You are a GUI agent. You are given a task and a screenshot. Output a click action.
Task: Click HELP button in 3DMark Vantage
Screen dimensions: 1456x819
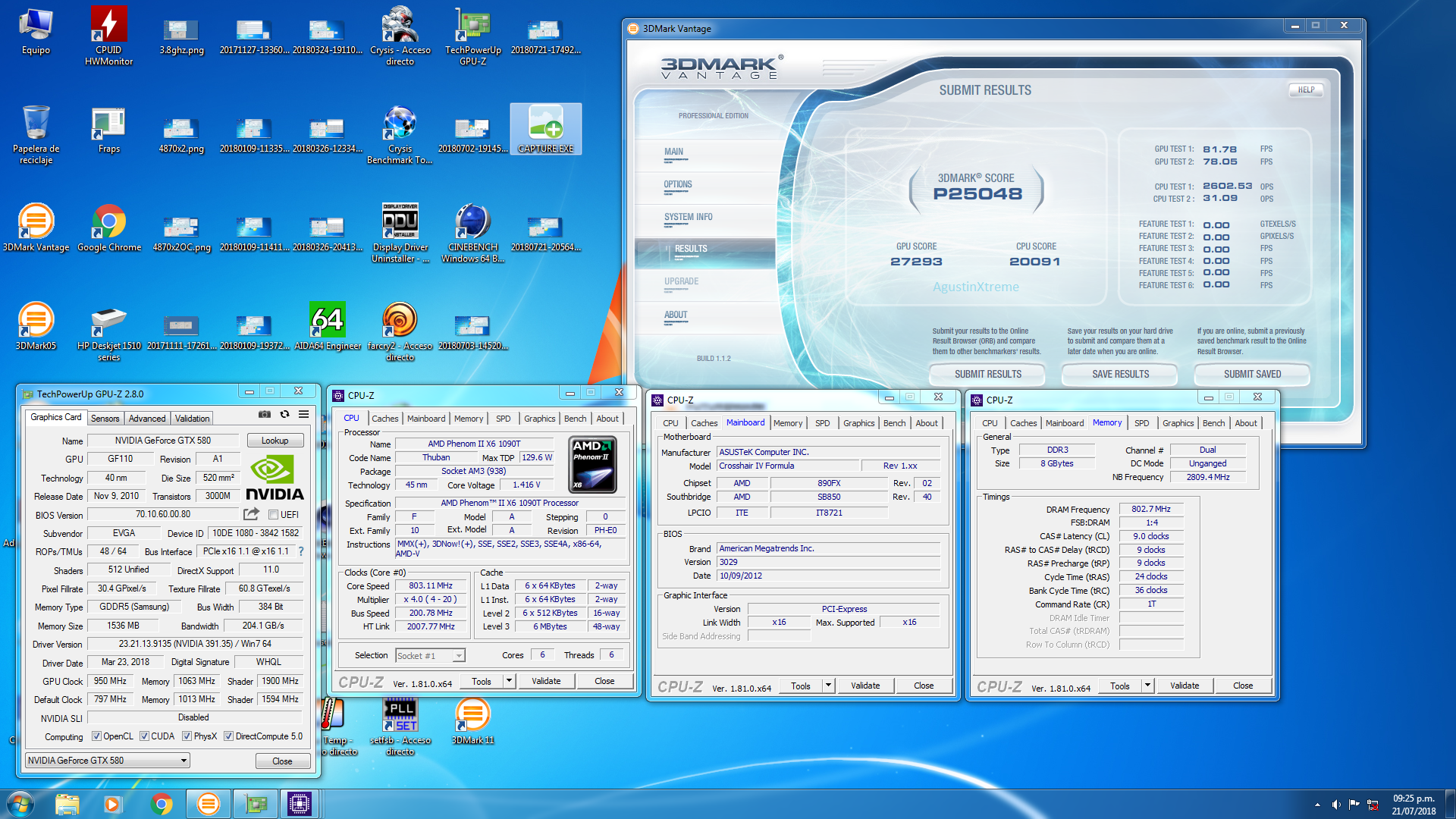(x=1306, y=89)
